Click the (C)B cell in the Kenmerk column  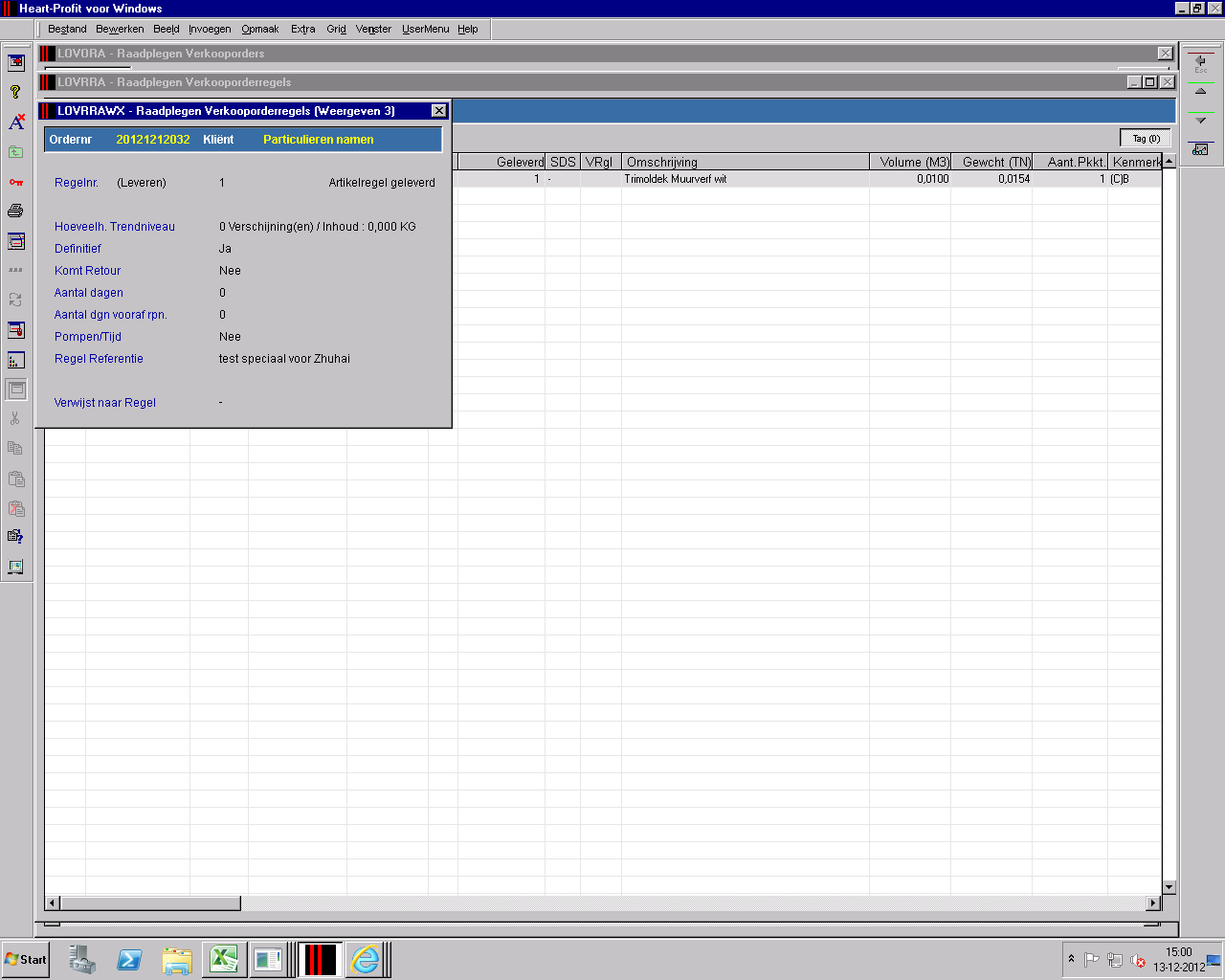pyautogui.click(x=1135, y=179)
